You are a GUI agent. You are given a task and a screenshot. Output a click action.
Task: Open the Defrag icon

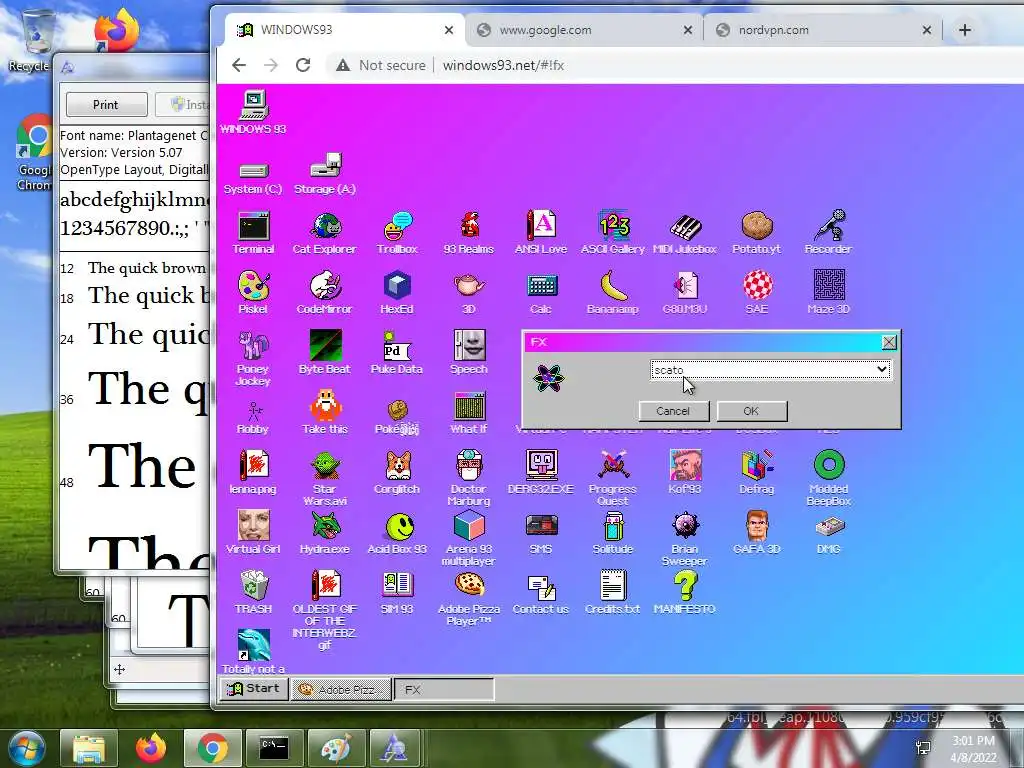(x=756, y=473)
